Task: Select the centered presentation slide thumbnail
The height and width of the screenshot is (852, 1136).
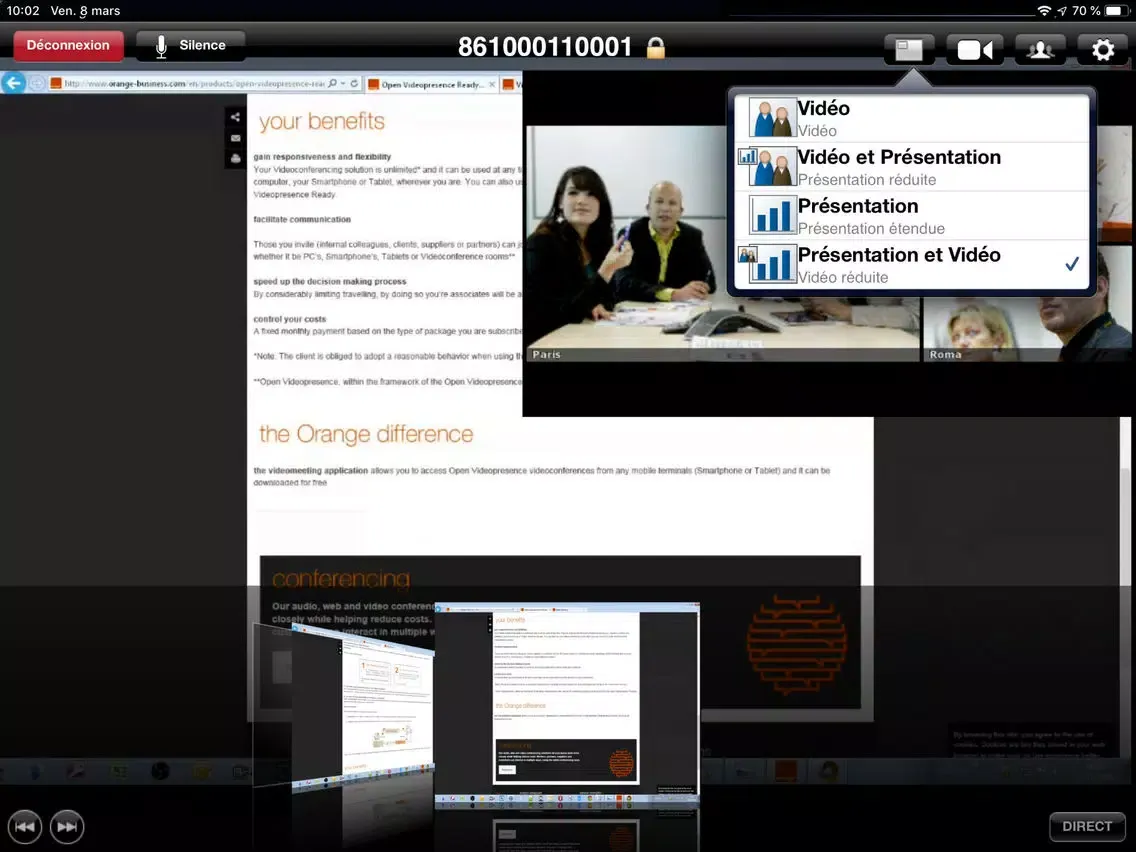Action: coord(567,705)
